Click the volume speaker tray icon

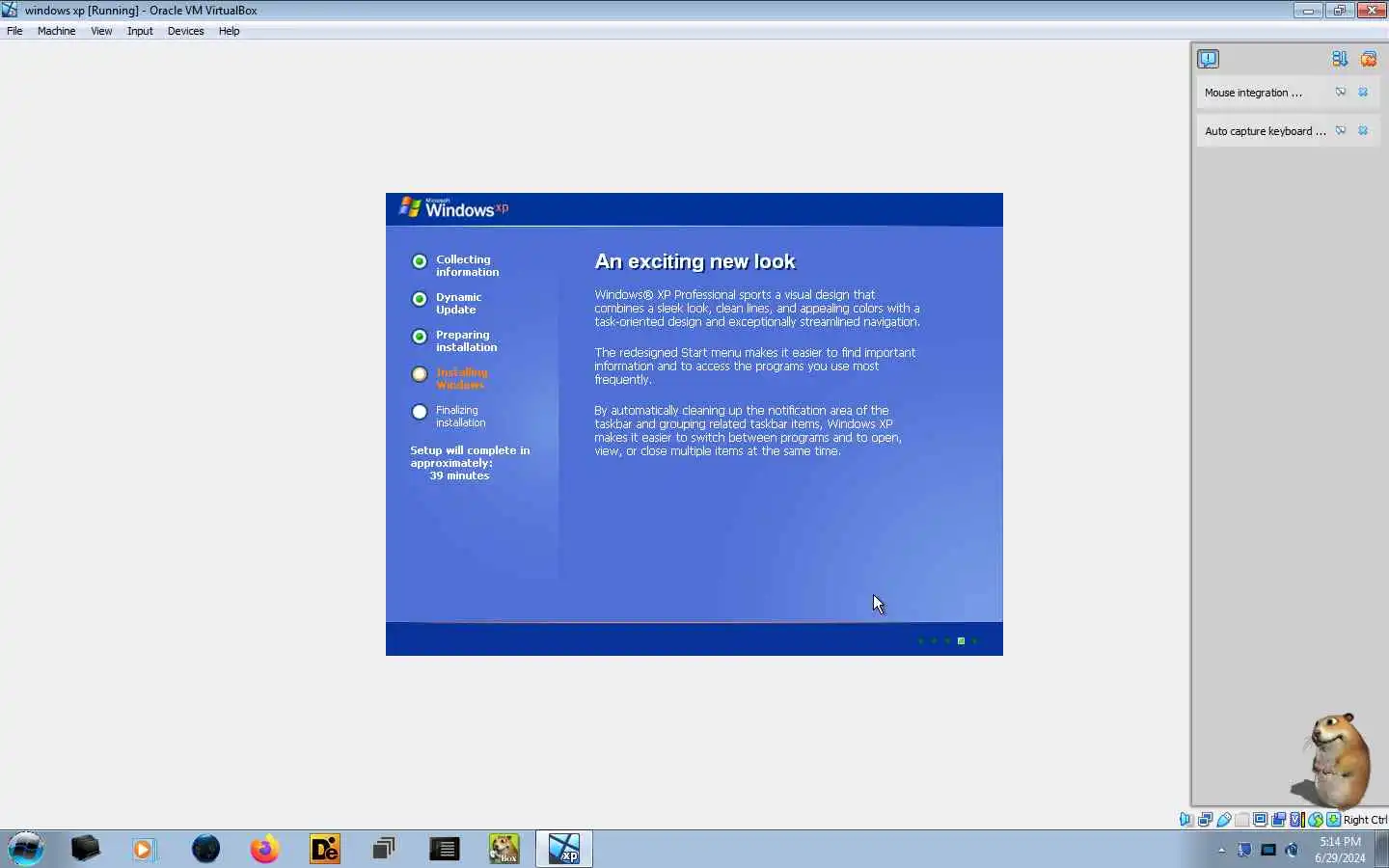(1293, 850)
